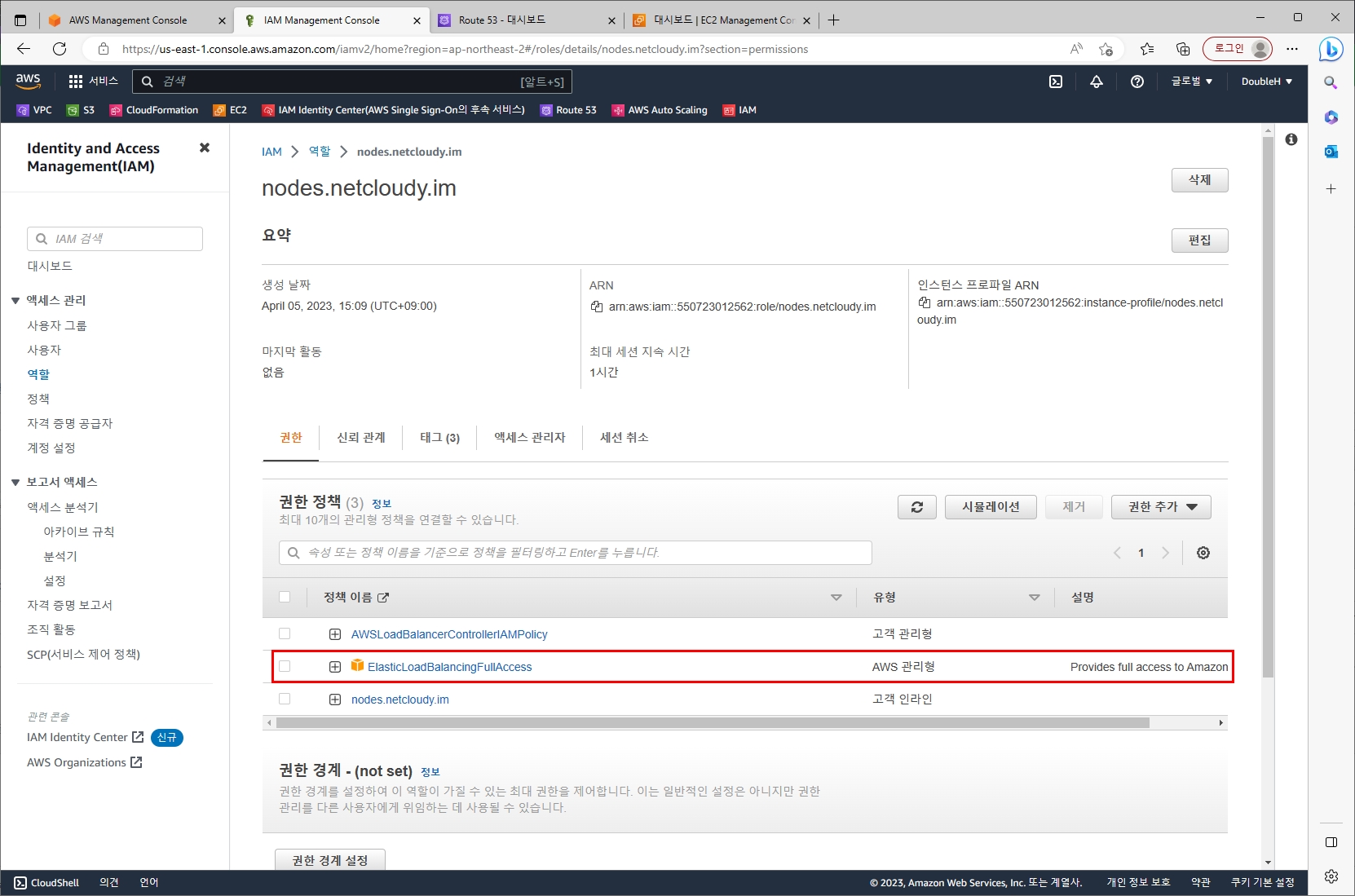The width and height of the screenshot is (1355, 896).
Task: Refresh the permissions policy list
Action: point(917,507)
